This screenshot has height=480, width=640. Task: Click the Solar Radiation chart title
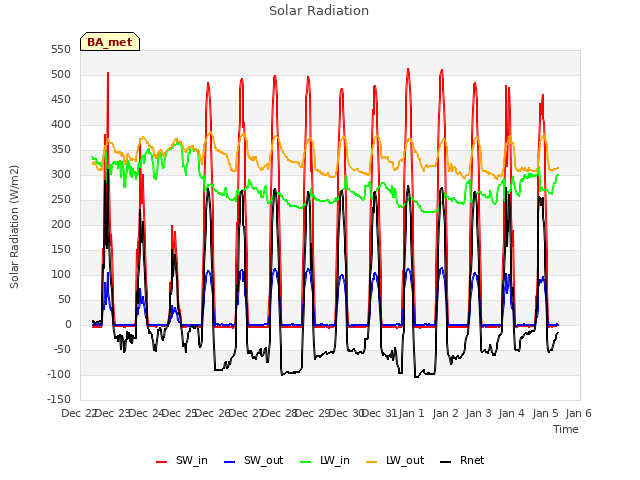[x=319, y=11]
